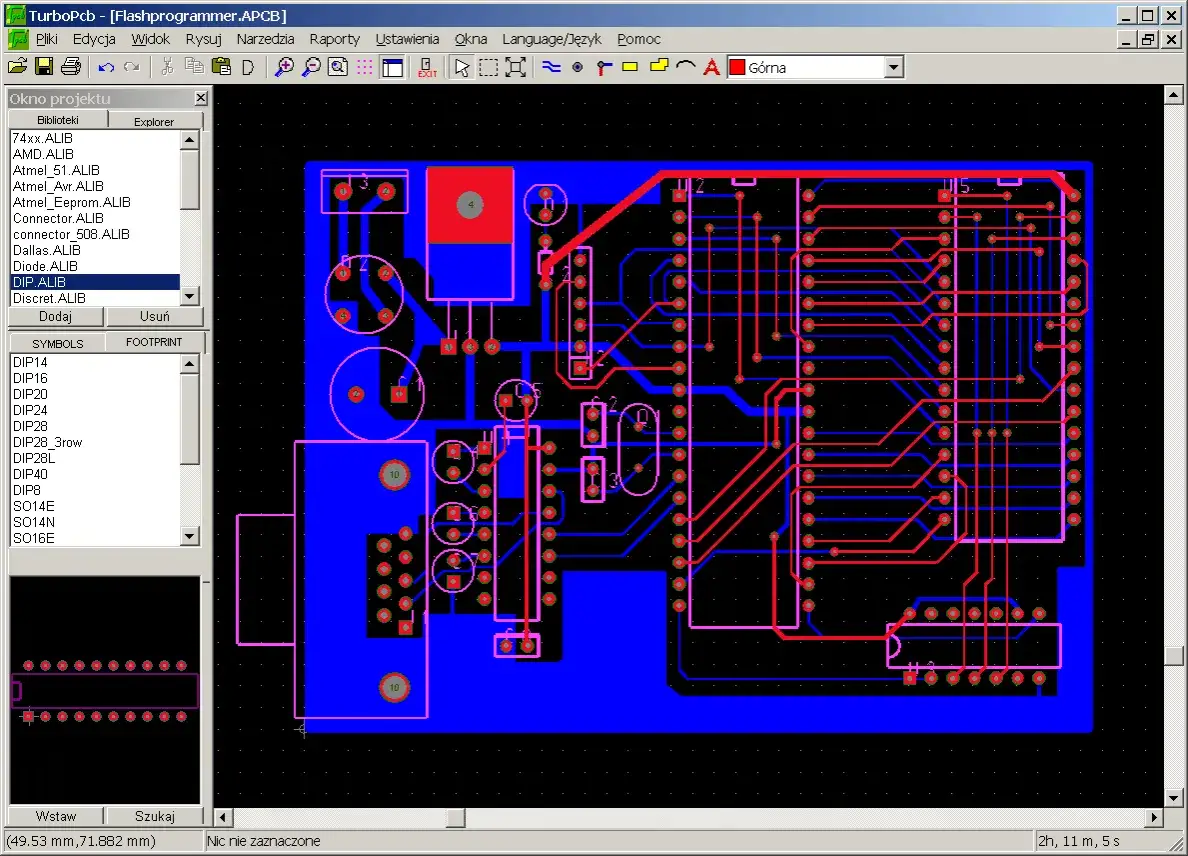The width and height of the screenshot is (1188, 856).
Task: Activate the track routing tool (wavy lines icon)
Action: tap(551, 67)
